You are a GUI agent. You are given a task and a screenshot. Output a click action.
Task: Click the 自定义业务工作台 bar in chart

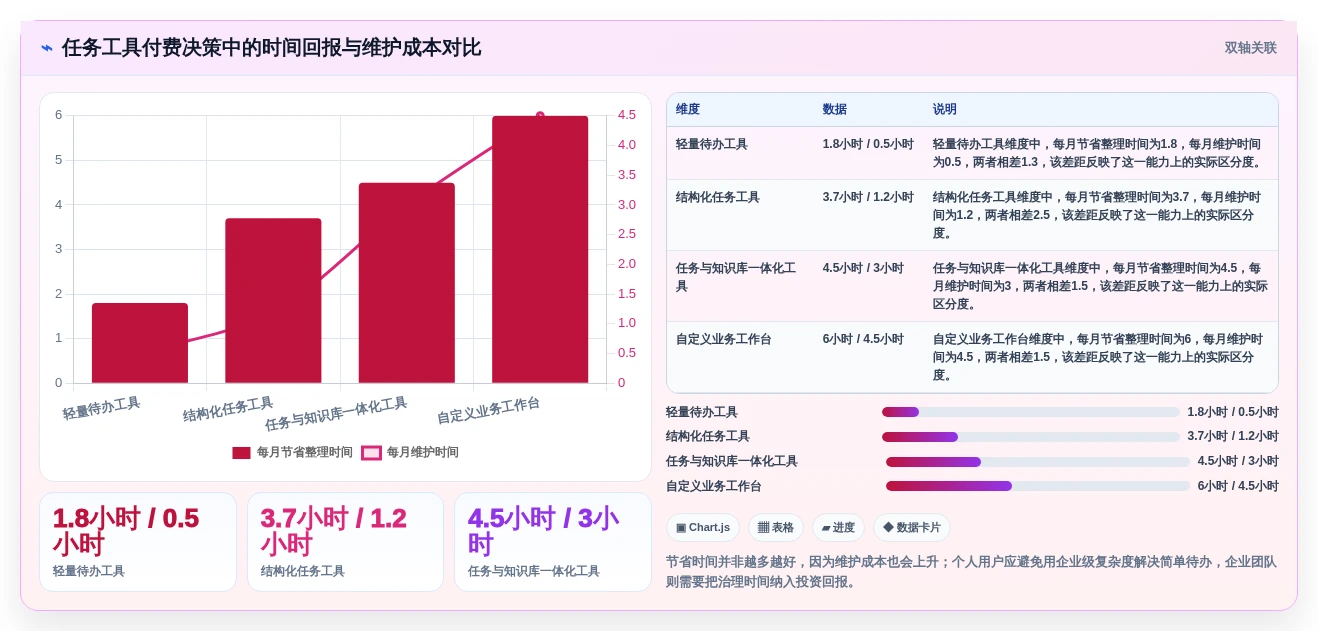click(540, 249)
